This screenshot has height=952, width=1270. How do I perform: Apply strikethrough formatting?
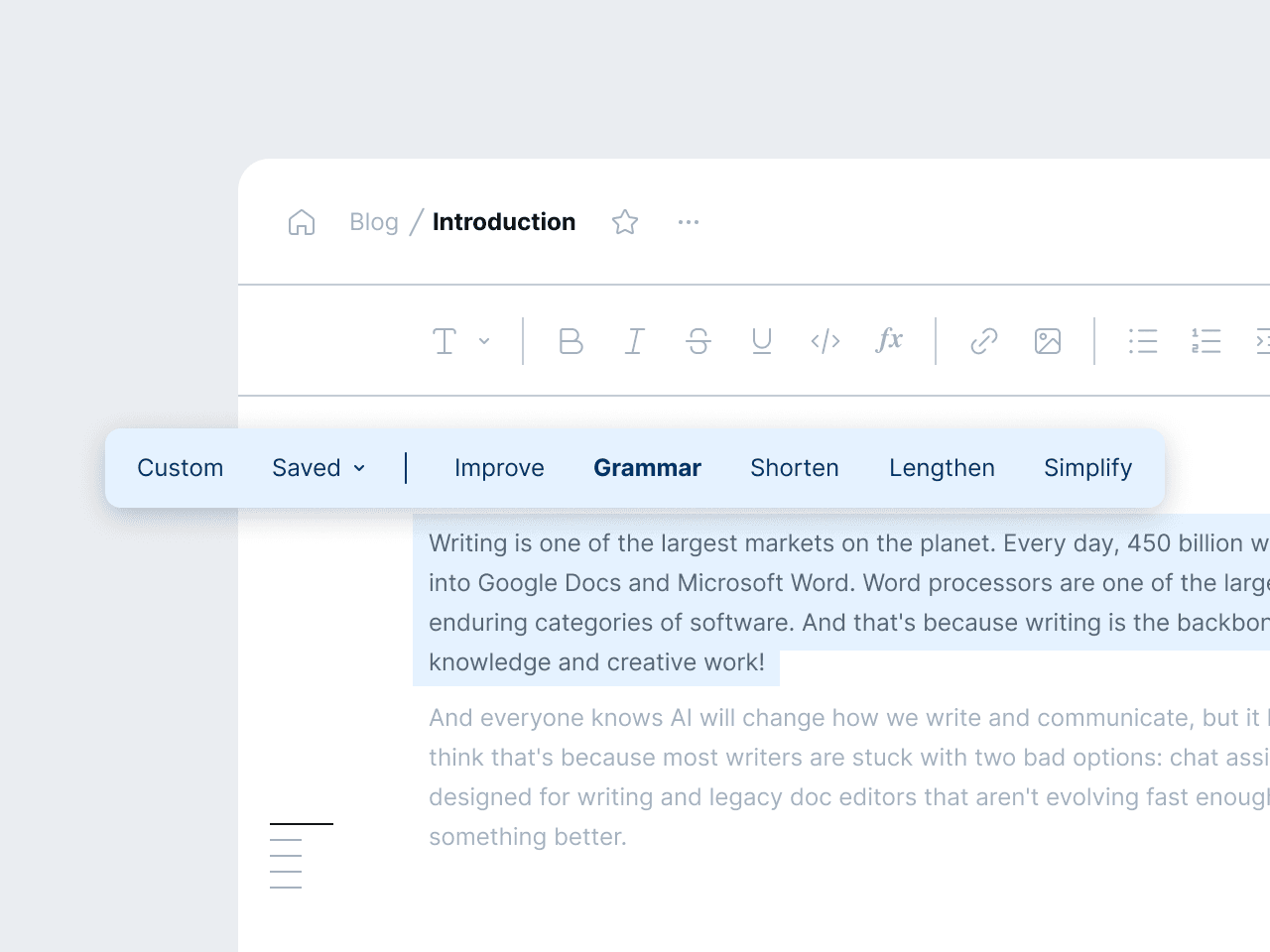tap(698, 341)
